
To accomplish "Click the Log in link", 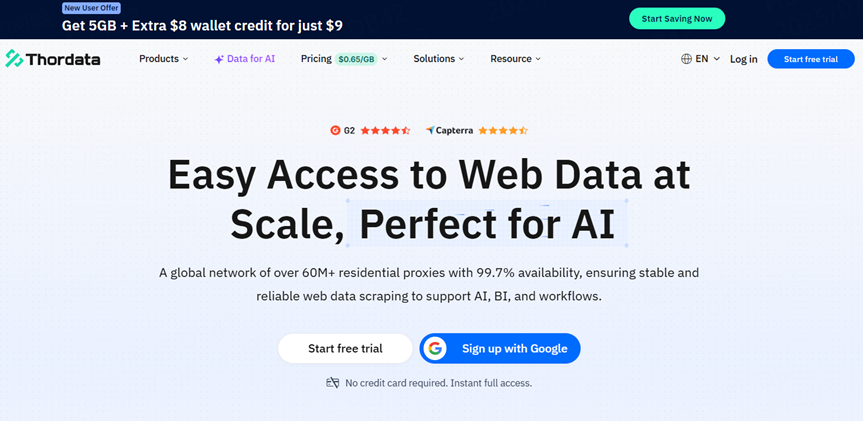I will [x=743, y=59].
